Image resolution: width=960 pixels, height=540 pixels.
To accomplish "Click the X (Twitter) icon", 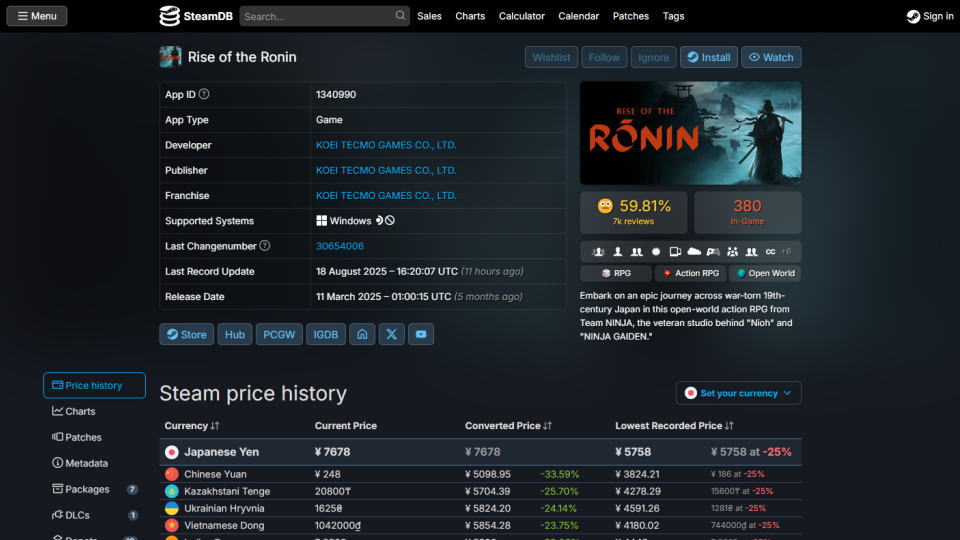I will pyautogui.click(x=392, y=334).
